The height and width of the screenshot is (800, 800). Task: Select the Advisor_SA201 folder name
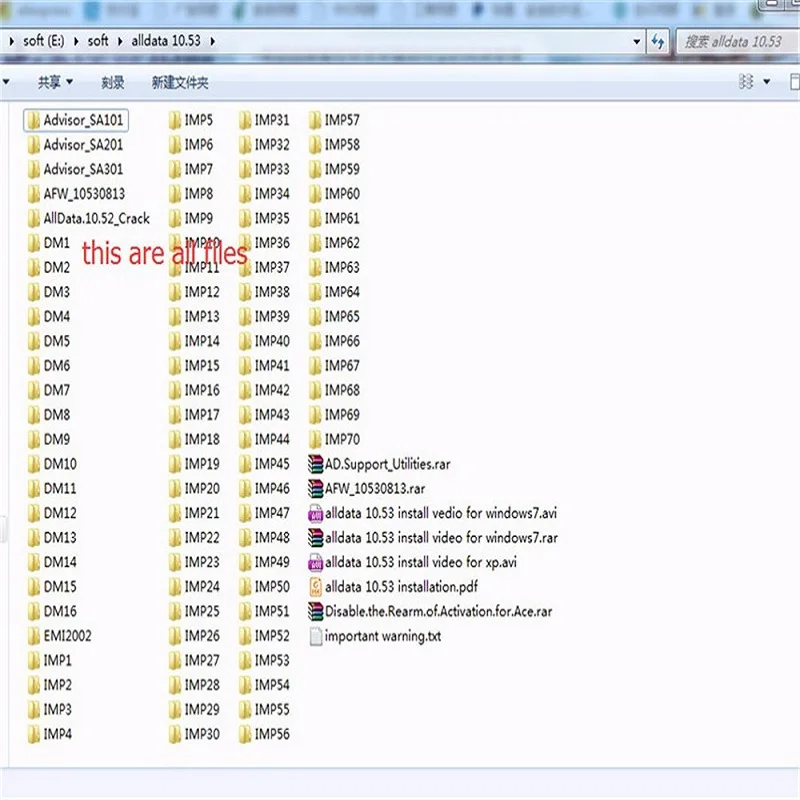(83, 145)
